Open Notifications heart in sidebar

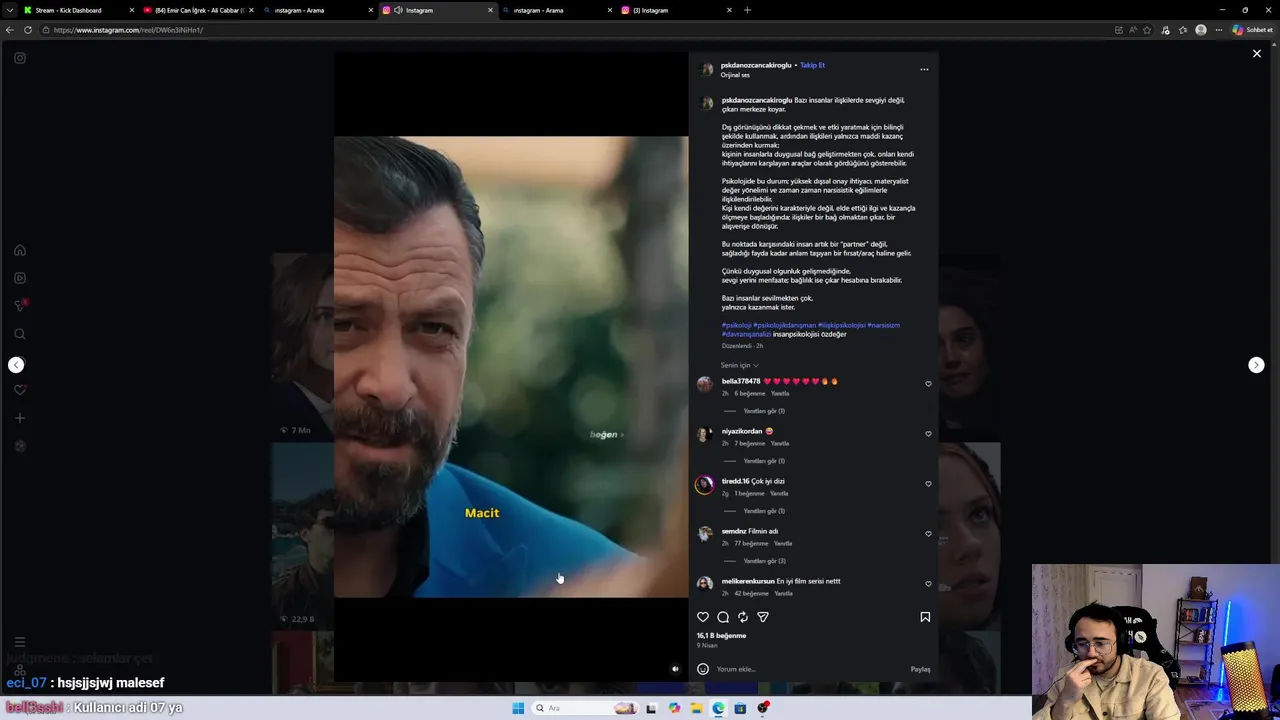pyautogui.click(x=20, y=390)
